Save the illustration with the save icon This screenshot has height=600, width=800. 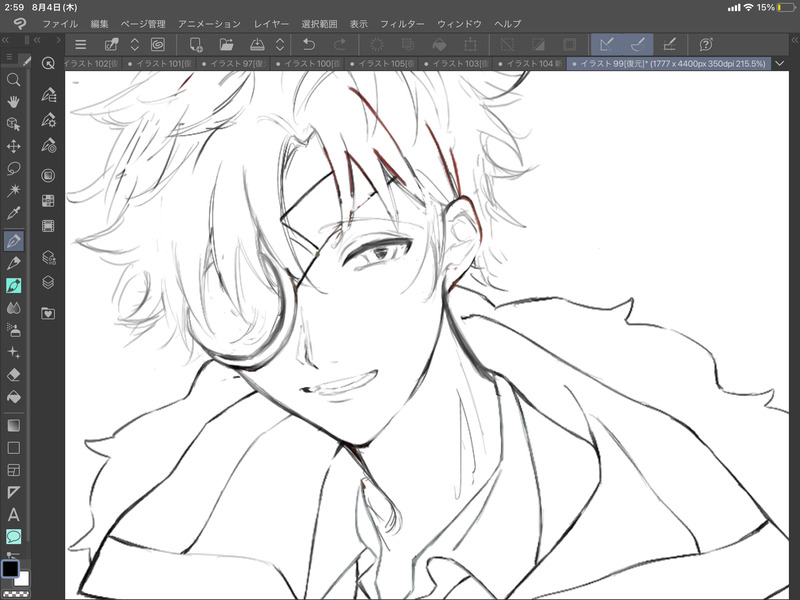coord(257,44)
